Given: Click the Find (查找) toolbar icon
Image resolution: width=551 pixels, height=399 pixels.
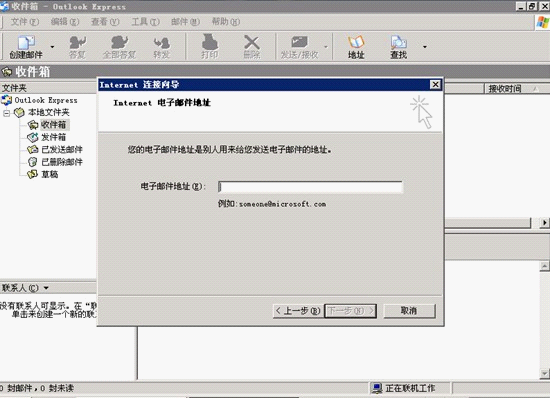Looking at the screenshot, I should 398,47.
